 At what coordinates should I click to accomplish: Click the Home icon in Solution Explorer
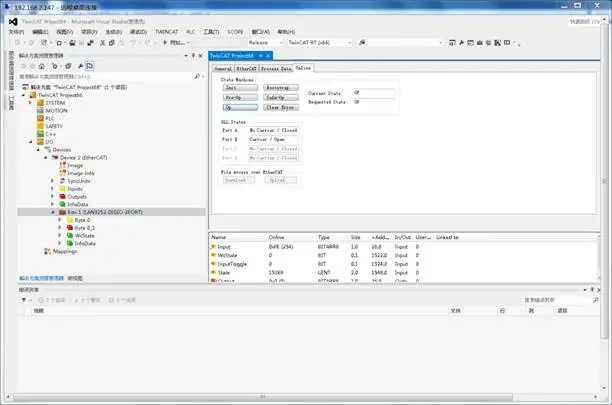point(42,66)
